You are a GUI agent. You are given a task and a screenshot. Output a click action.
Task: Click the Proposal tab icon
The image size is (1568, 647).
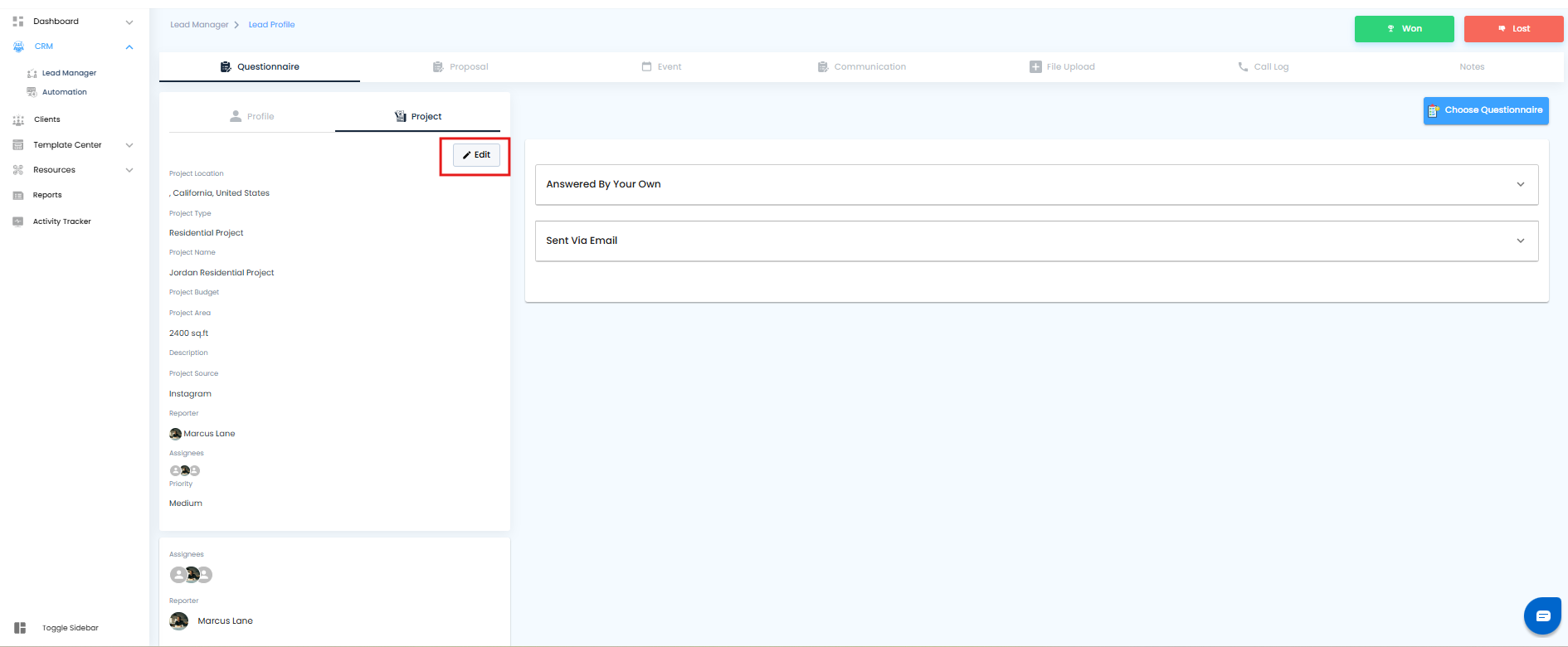click(x=438, y=66)
